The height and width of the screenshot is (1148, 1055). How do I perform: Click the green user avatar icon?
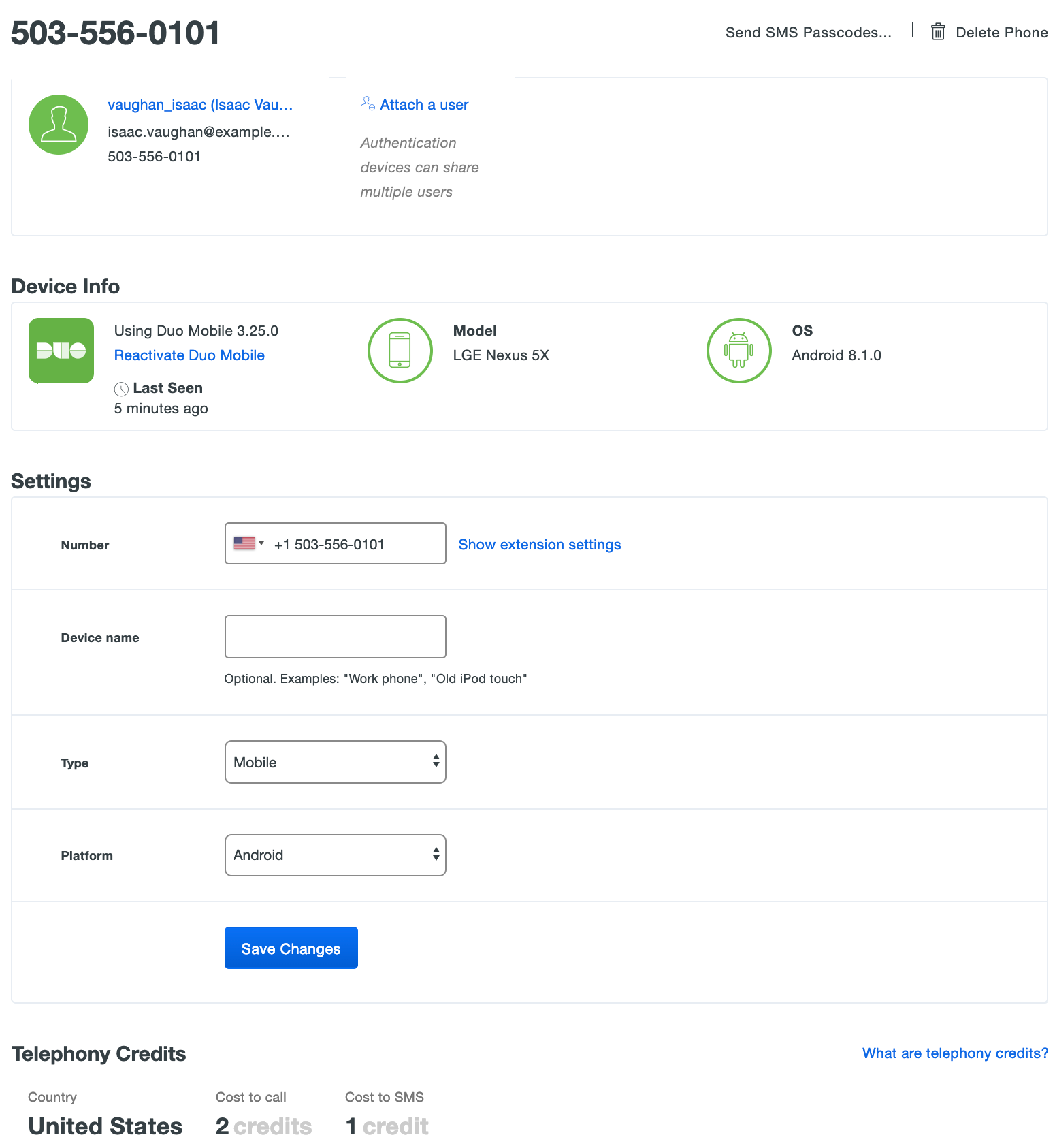coord(59,125)
